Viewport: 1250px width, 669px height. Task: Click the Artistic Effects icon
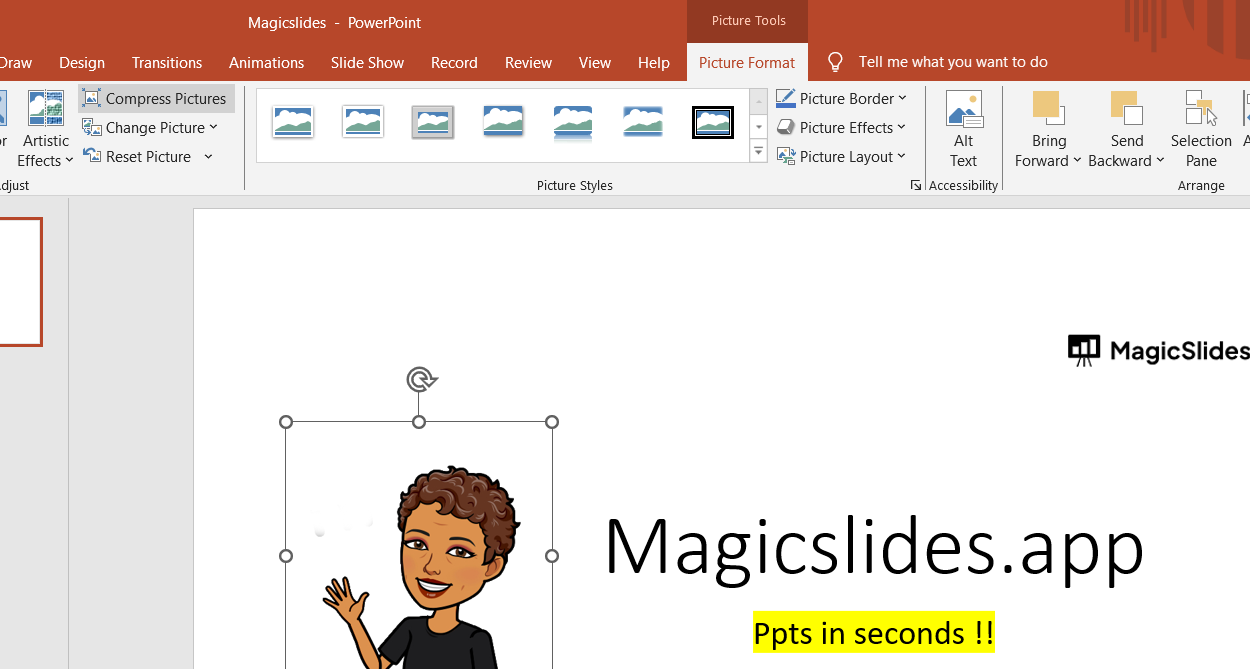(x=46, y=108)
